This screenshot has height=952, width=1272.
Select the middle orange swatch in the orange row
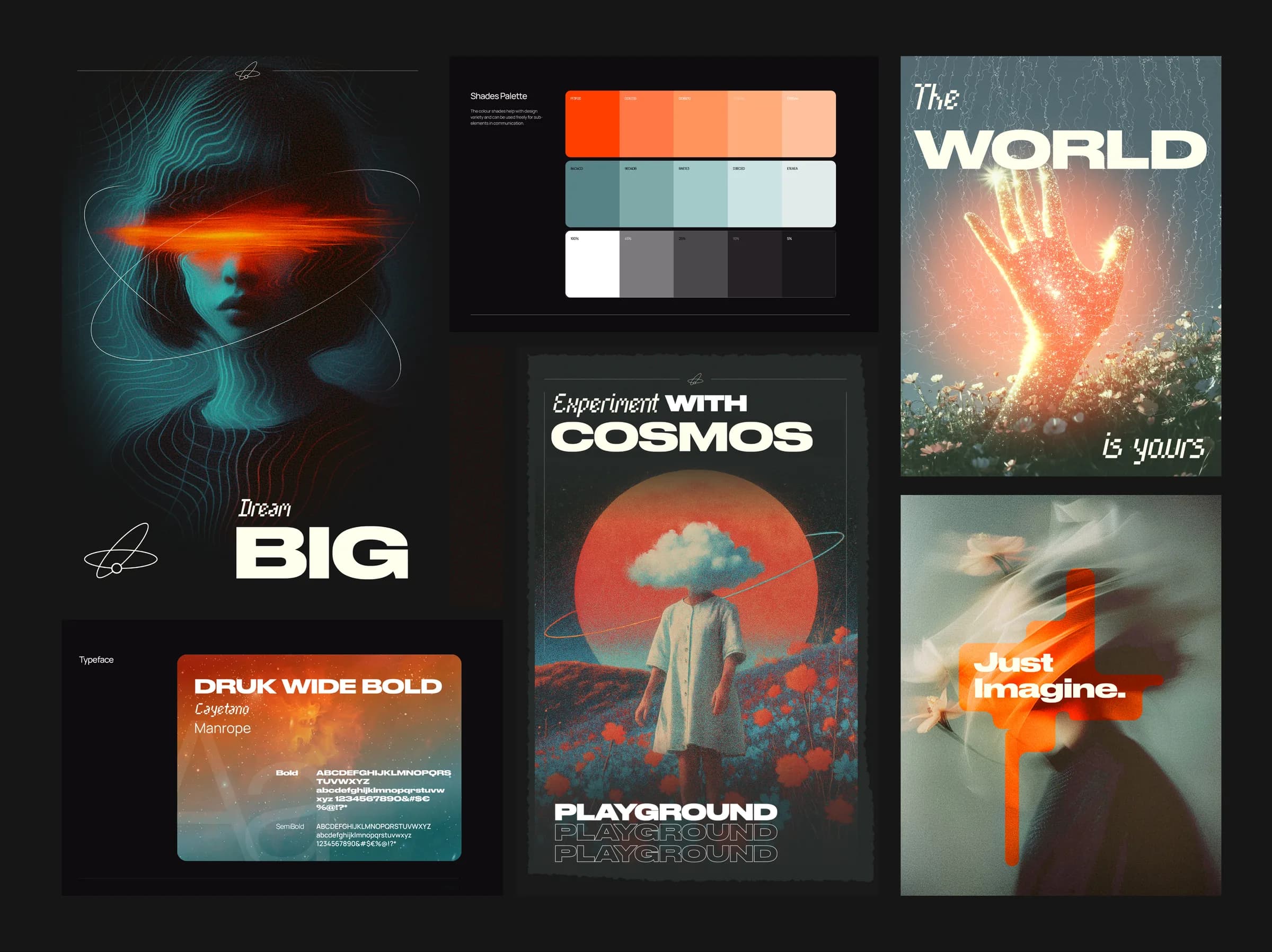coord(701,123)
